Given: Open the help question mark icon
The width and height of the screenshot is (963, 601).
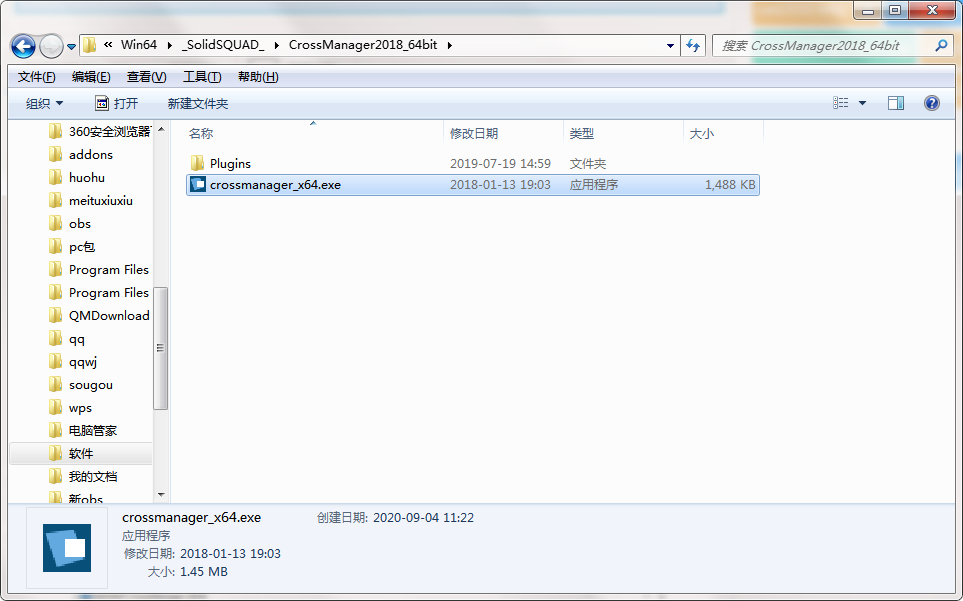Looking at the screenshot, I should click(931, 103).
